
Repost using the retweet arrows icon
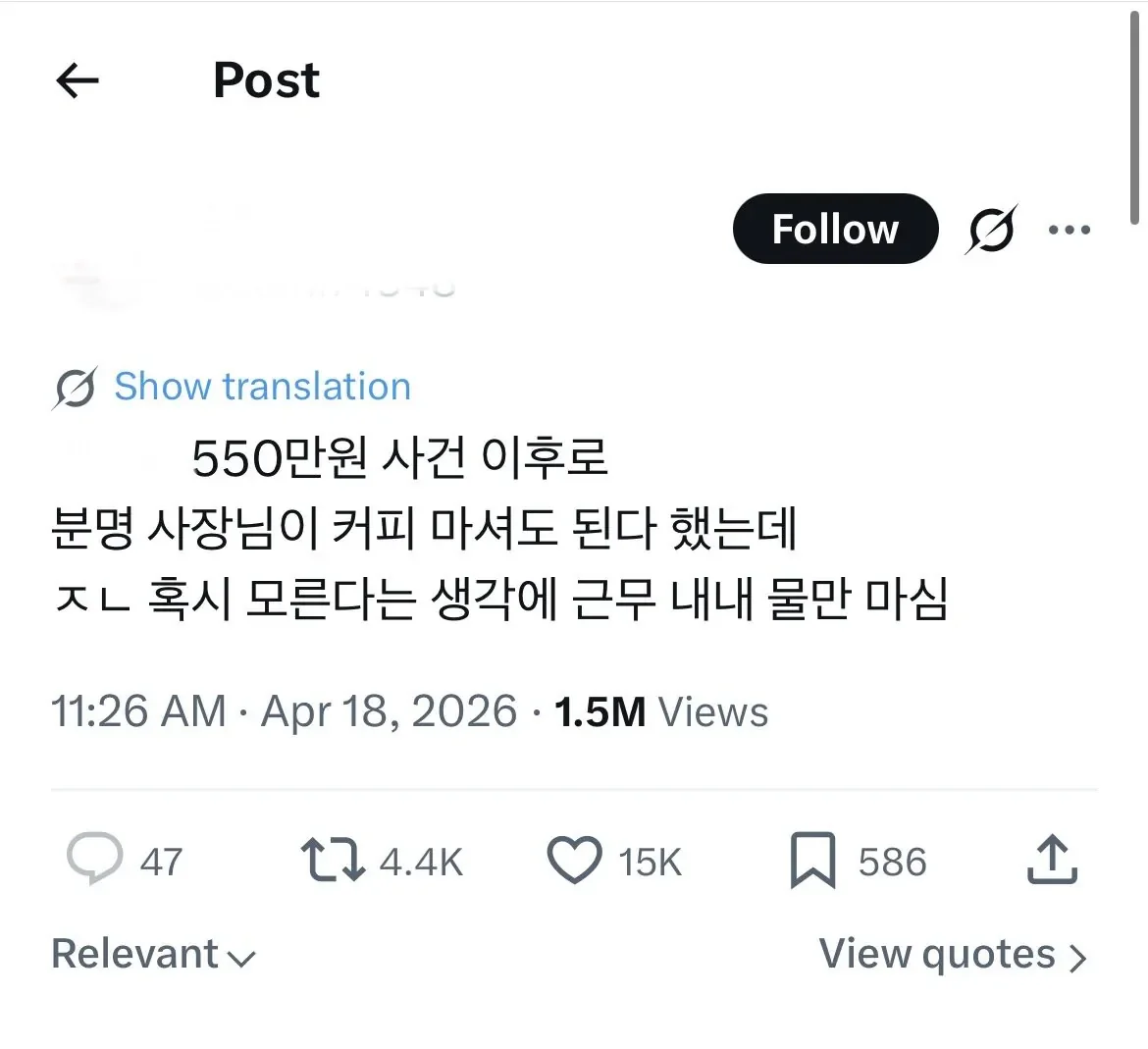point(332,859)
